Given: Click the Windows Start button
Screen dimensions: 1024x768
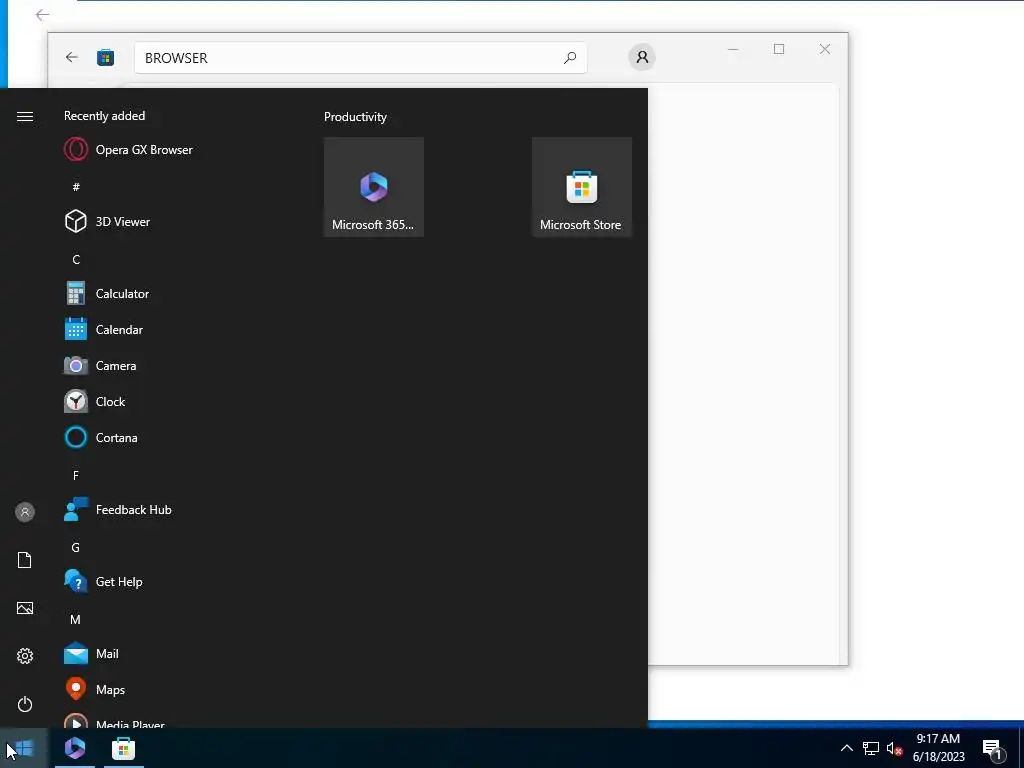Looking at the screenshot, I should 24,748.
